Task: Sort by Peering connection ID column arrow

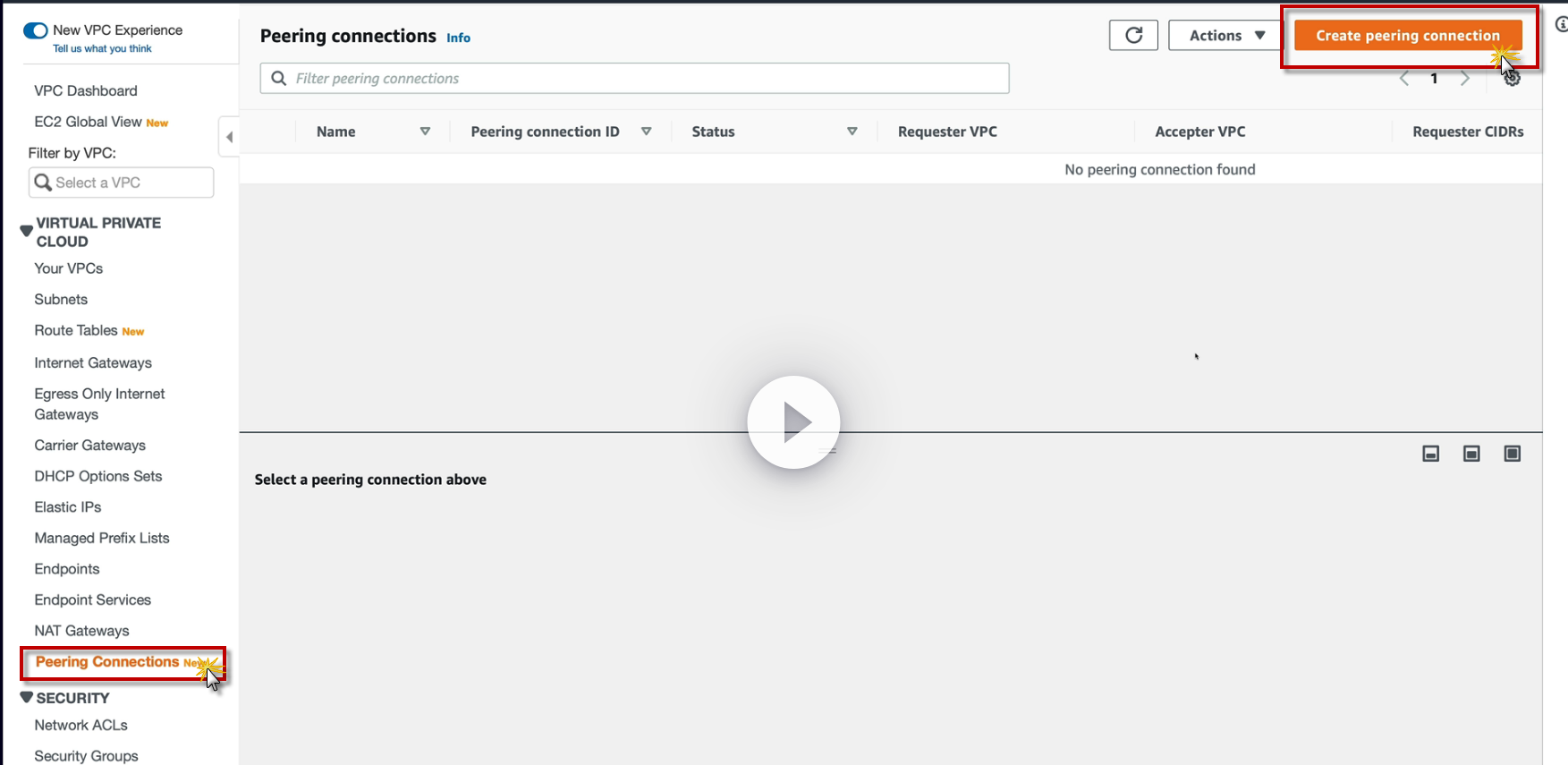Action: tap(646, 132)
